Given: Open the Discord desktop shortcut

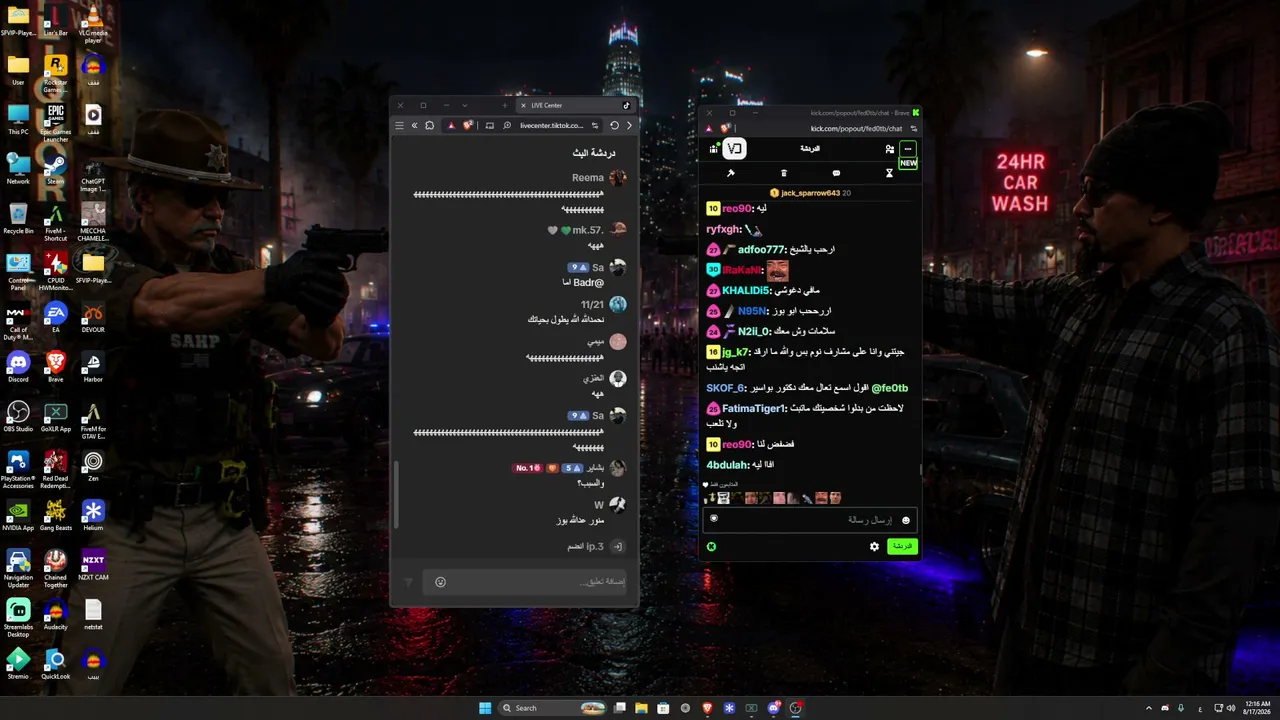Looking at the screenshot, I should point(18,366).
